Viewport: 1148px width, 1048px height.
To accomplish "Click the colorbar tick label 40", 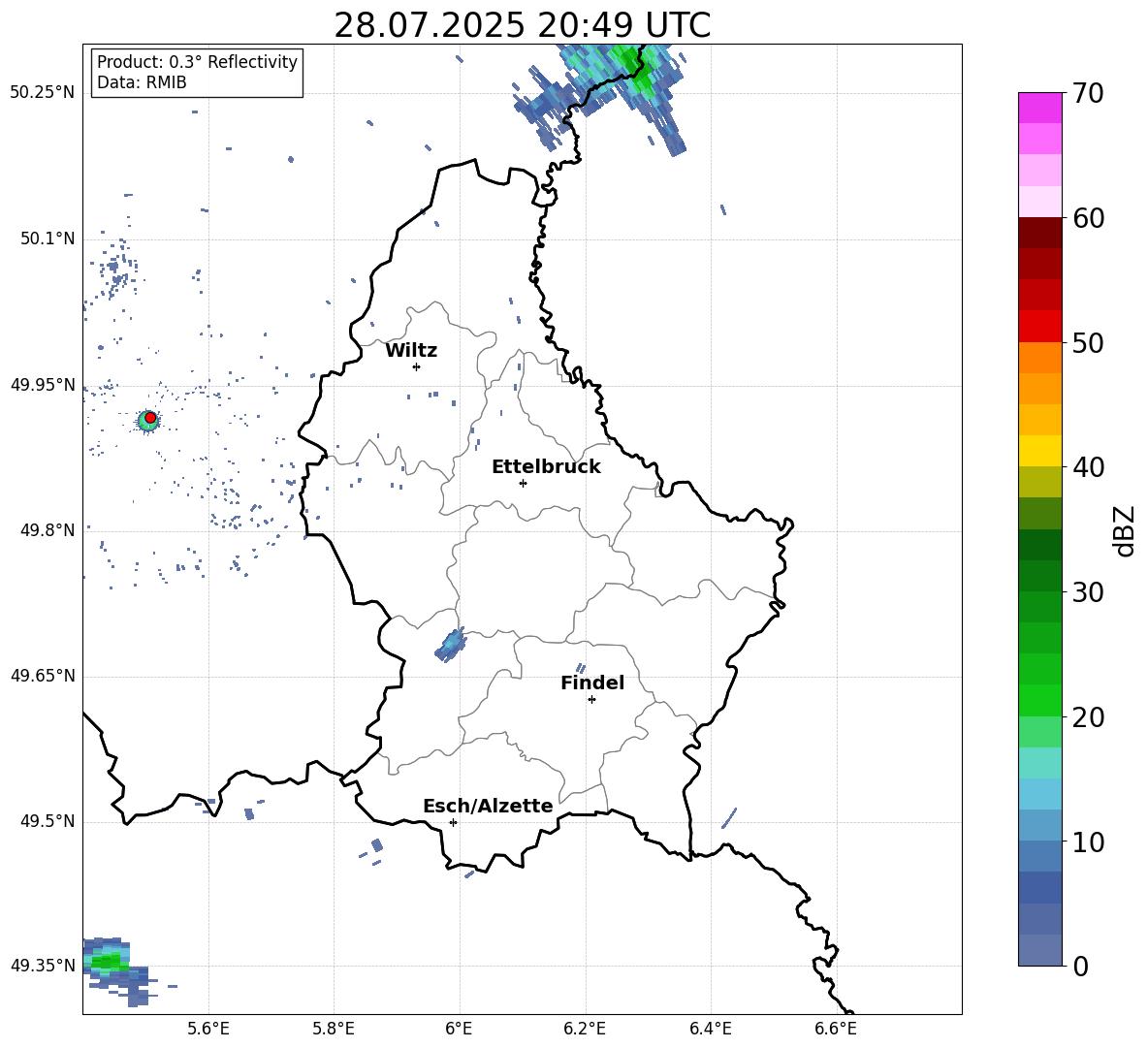I will (1088, 467).
